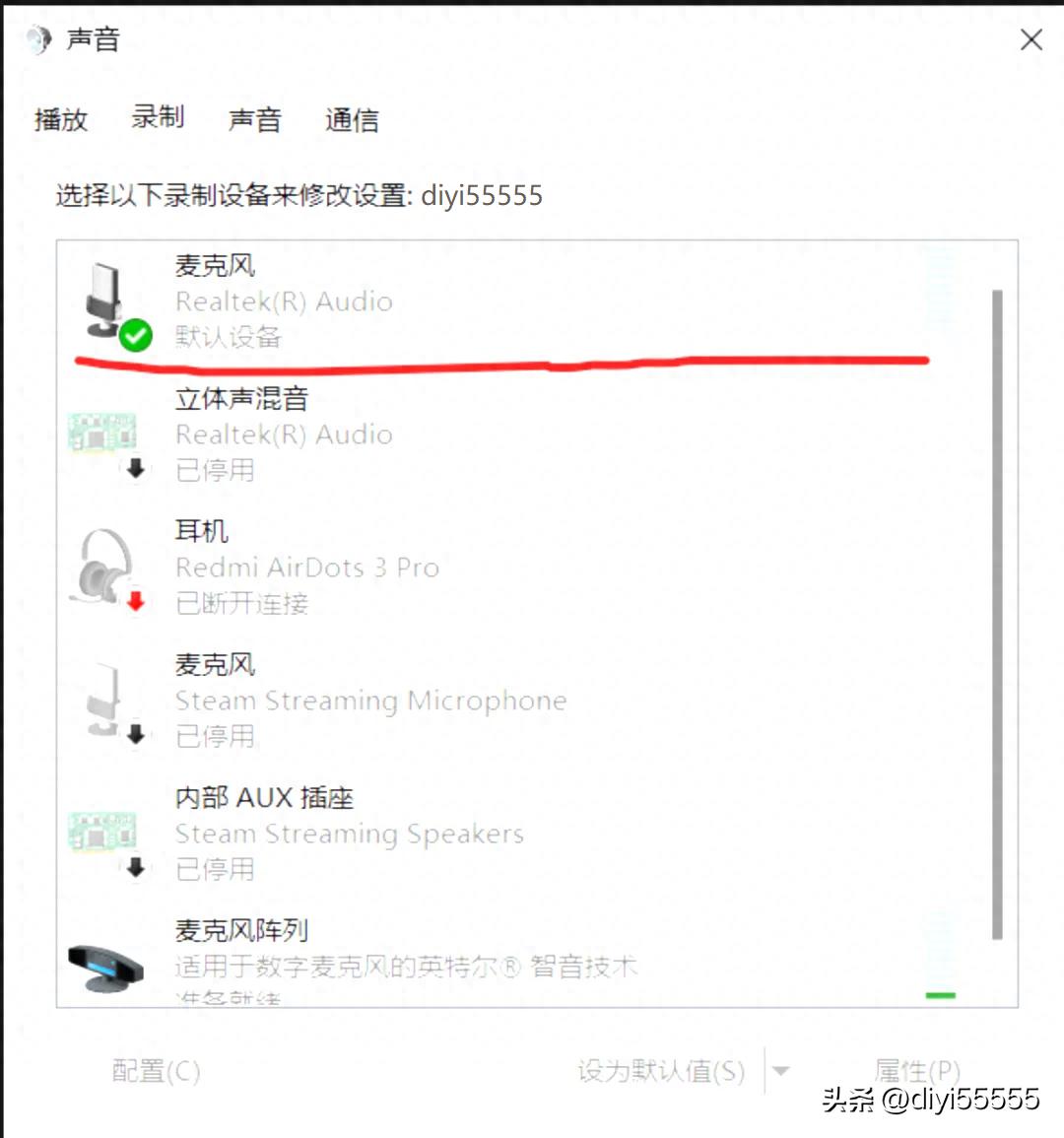Open the 播放 playback tab
The height and width of the screenshot is (1138, 1064).
pyautogui.click(x=61, y=120)
